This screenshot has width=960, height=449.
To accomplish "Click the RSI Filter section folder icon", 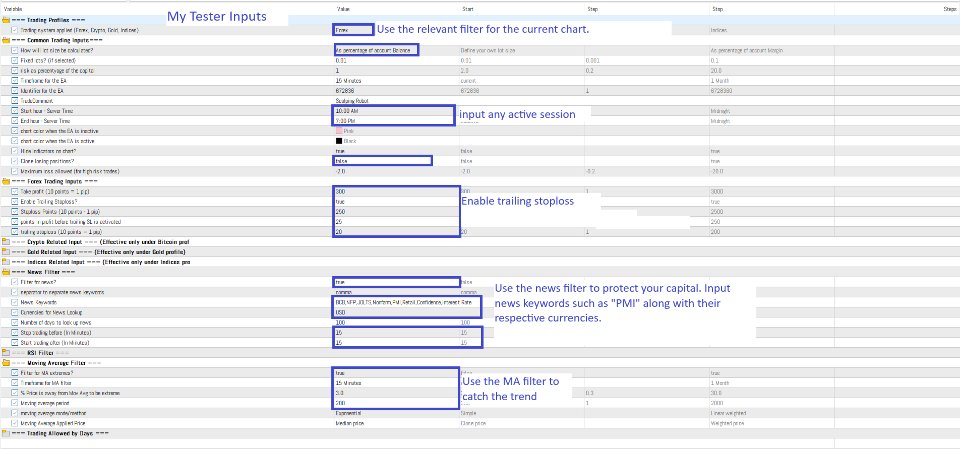I will coord(5,352).
